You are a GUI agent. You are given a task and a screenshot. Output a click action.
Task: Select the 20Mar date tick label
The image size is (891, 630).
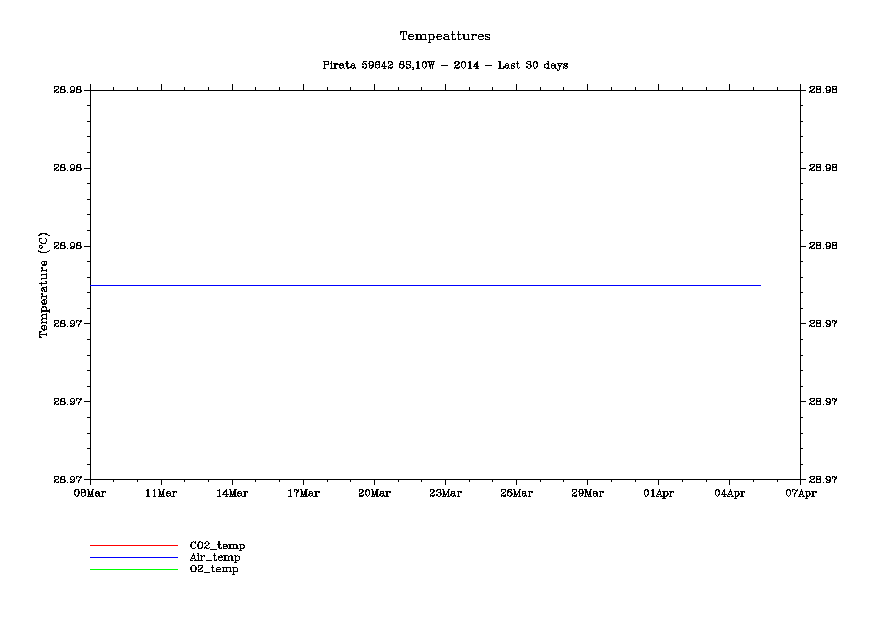pos(374,493)
